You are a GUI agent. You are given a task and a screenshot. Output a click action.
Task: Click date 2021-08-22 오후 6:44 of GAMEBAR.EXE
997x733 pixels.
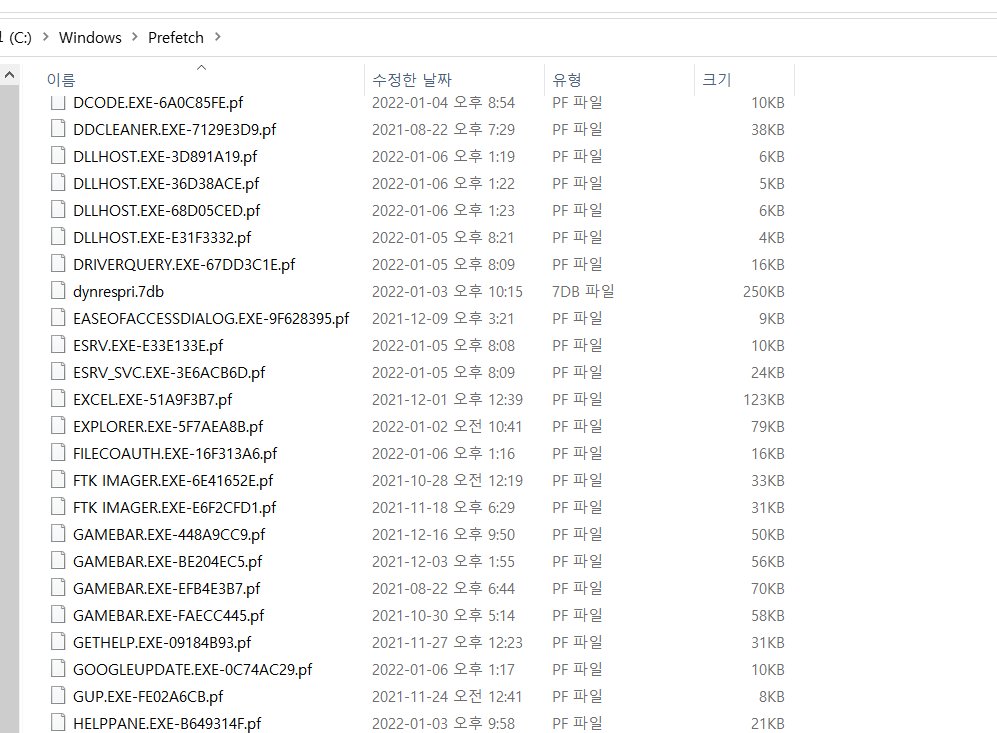click(443, 589)
